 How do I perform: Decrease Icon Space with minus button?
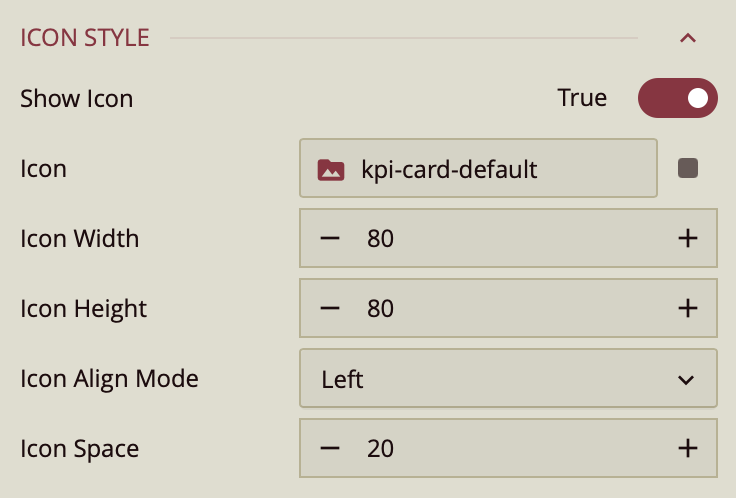pos(330,449)
